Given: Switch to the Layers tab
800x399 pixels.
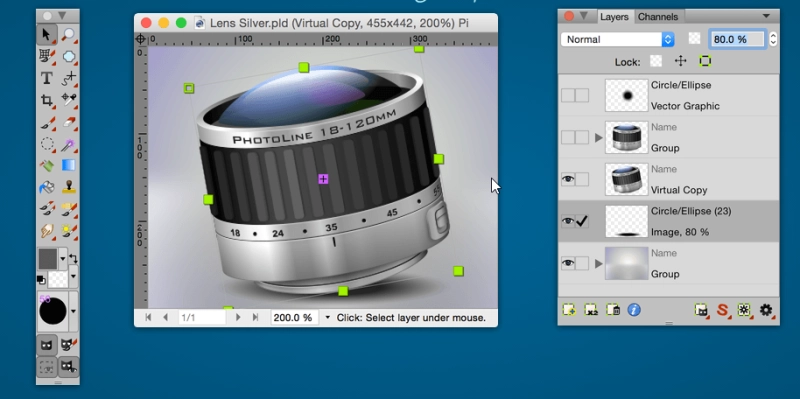Looking at the screenshot, I should pos(614,17).
